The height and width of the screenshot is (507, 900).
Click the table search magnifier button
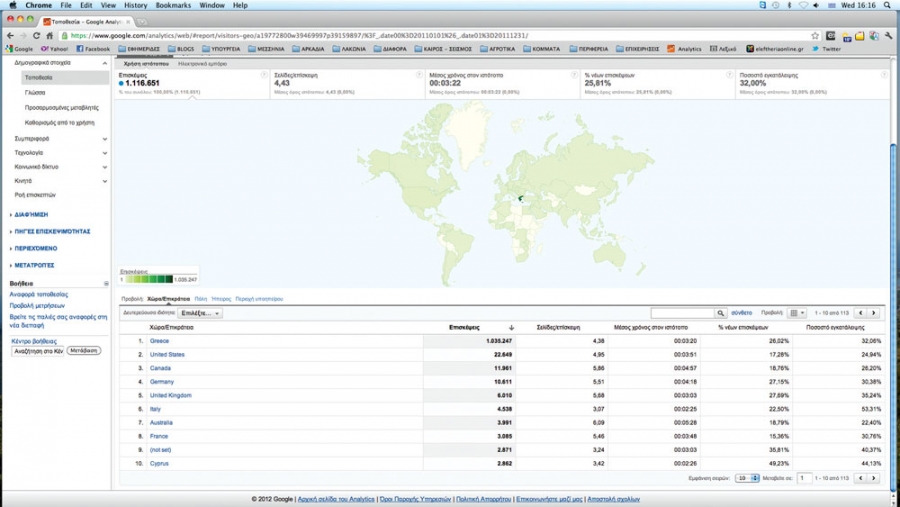point(719,313)
